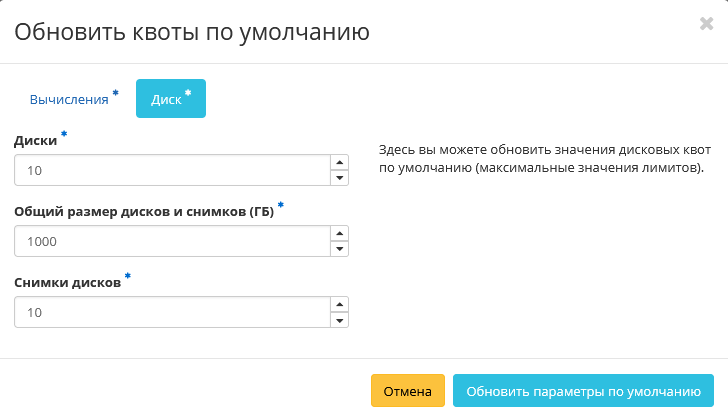The width and height of the screenshot is (728, 420).
Task: Raise the Снимки дисков count by one
Action: click(x=340, y=305)
